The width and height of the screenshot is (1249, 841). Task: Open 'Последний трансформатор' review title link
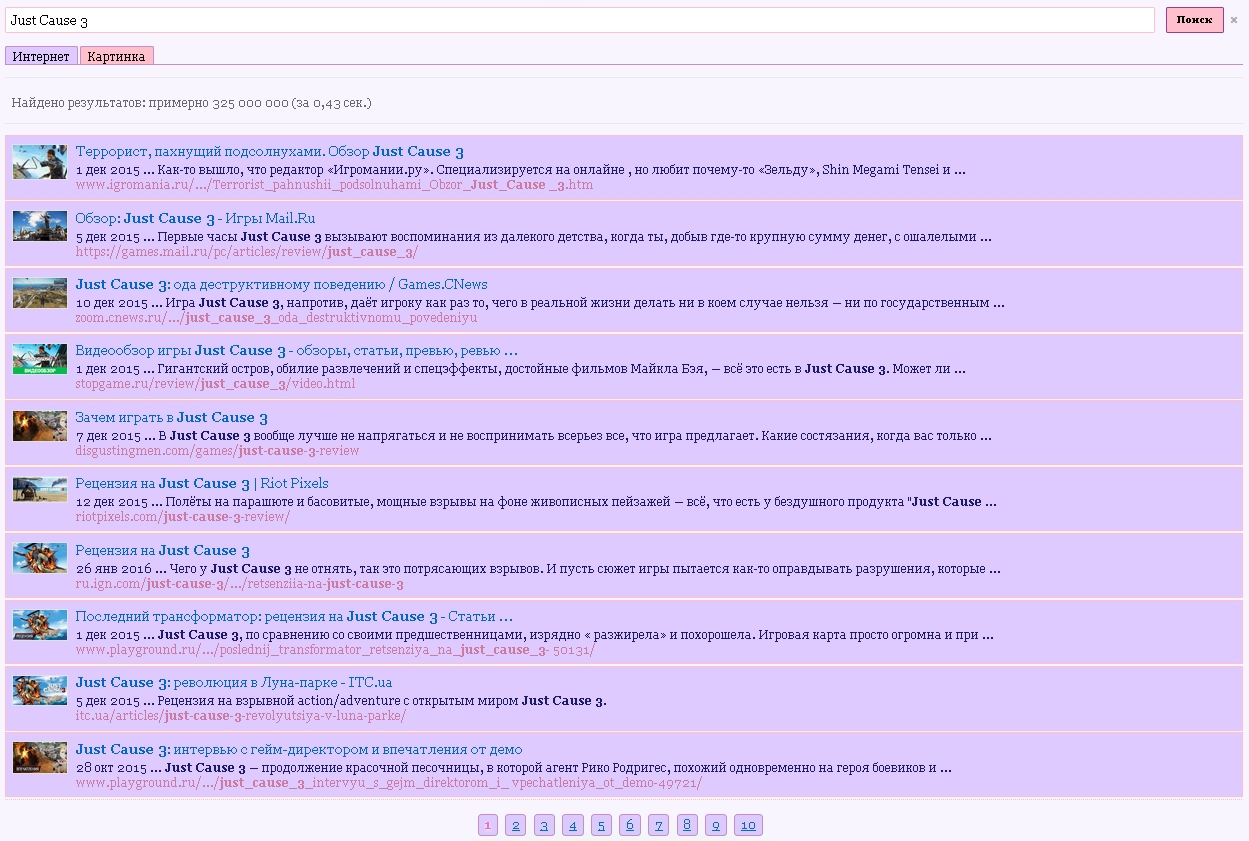coord(293,617)
